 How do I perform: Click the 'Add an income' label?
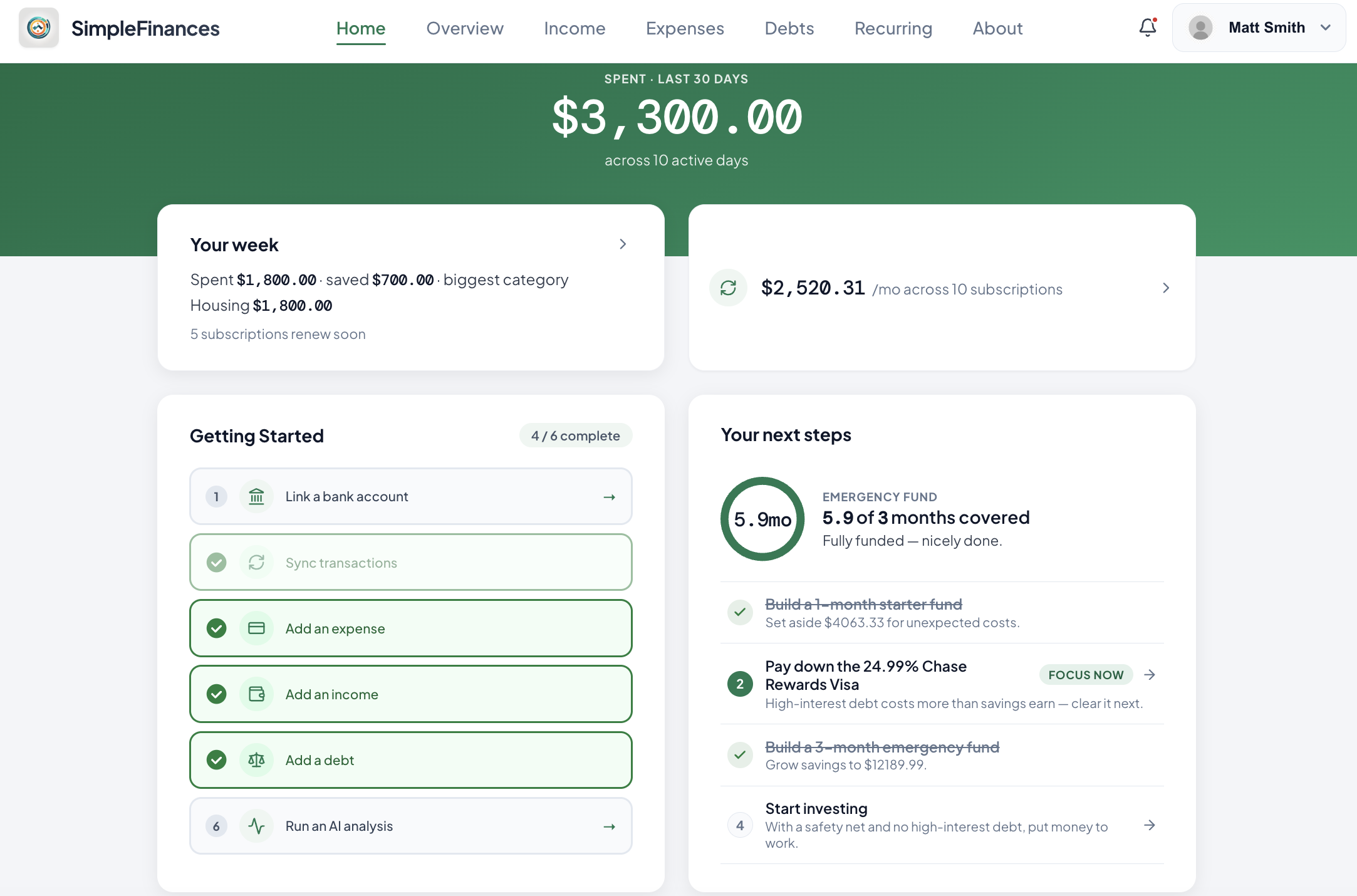pyautogui.click(x=332, y=694)
